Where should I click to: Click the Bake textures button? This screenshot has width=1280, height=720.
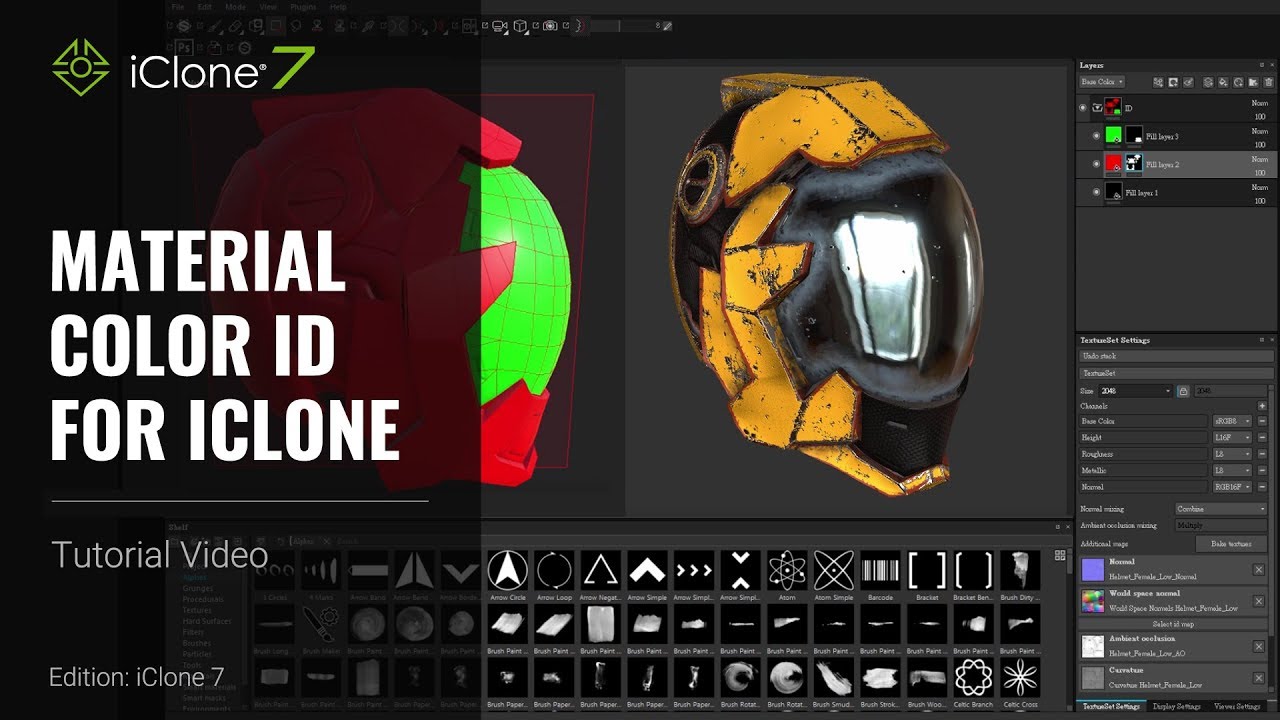pyautogui.click(x=1232, y=544)
